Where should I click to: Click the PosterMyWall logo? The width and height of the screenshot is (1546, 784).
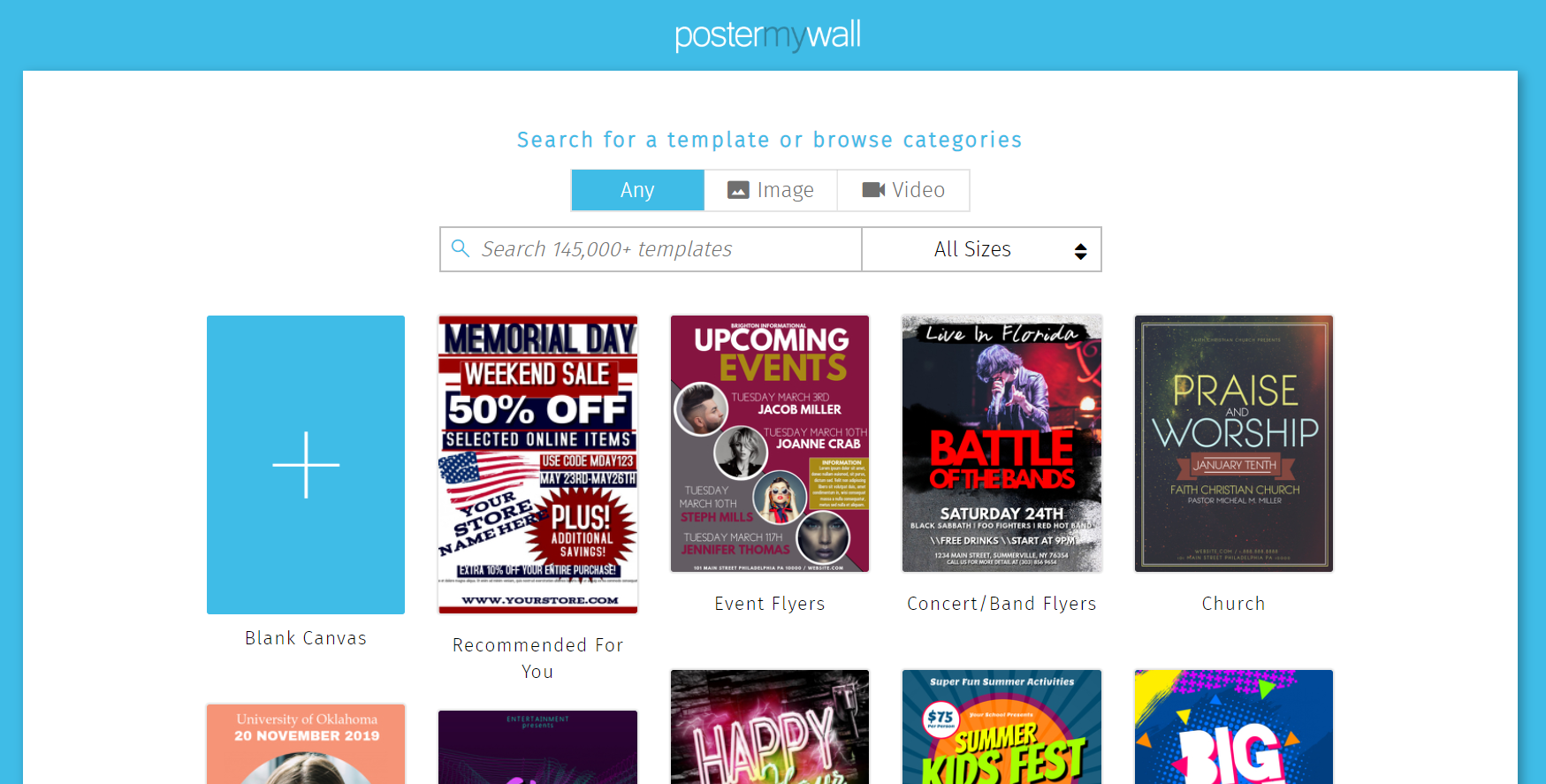(x=767, y=35)
